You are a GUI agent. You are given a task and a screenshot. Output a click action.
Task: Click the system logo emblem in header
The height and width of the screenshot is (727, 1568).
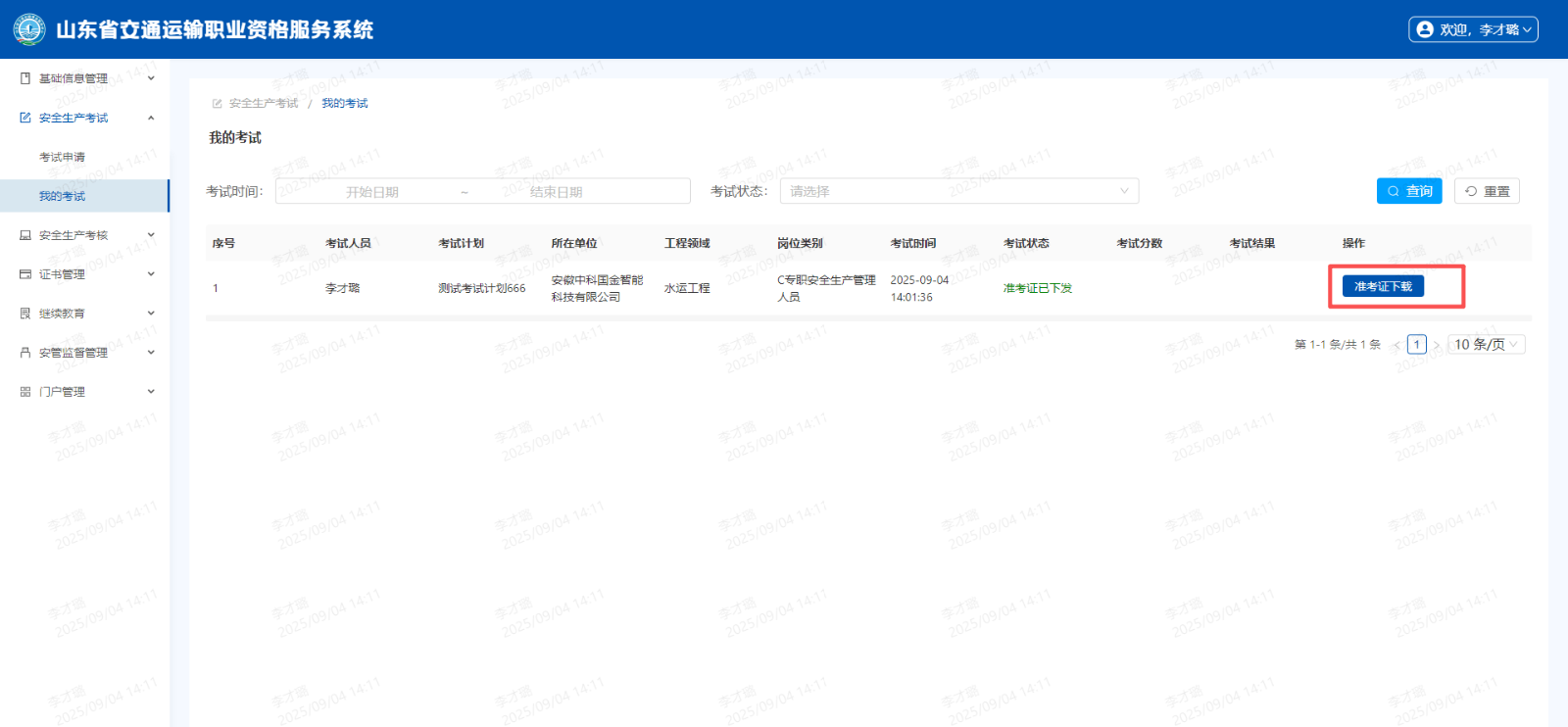(x=29, y=29)
